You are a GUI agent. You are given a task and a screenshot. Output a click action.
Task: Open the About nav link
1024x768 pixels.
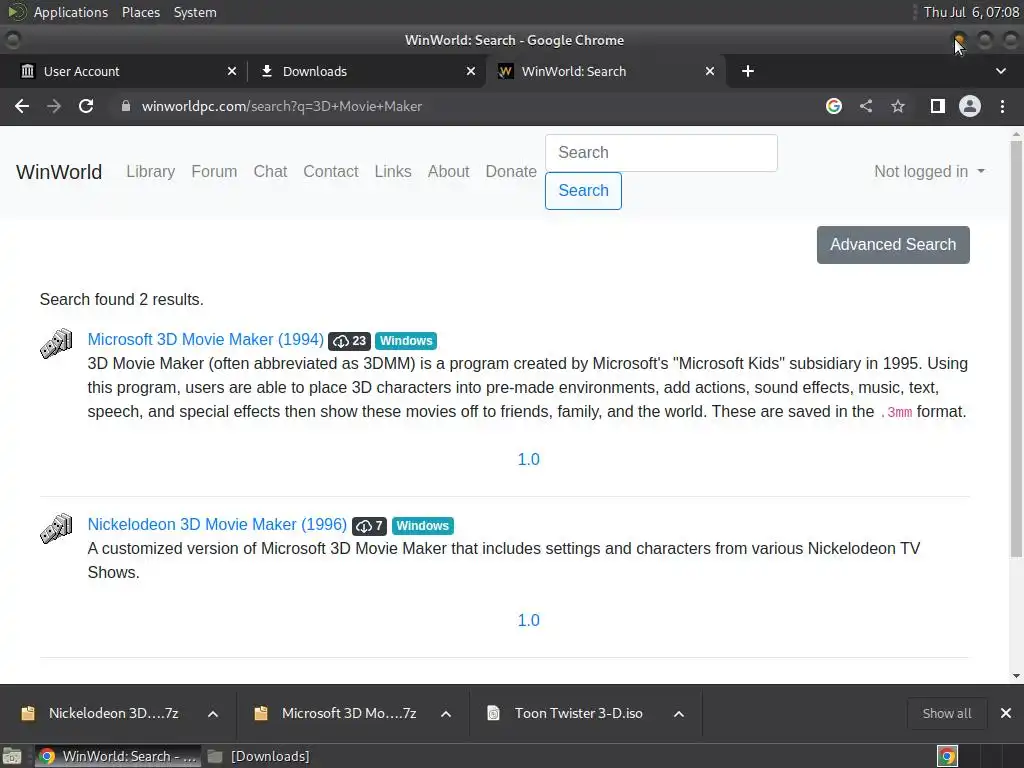(449, 172)
